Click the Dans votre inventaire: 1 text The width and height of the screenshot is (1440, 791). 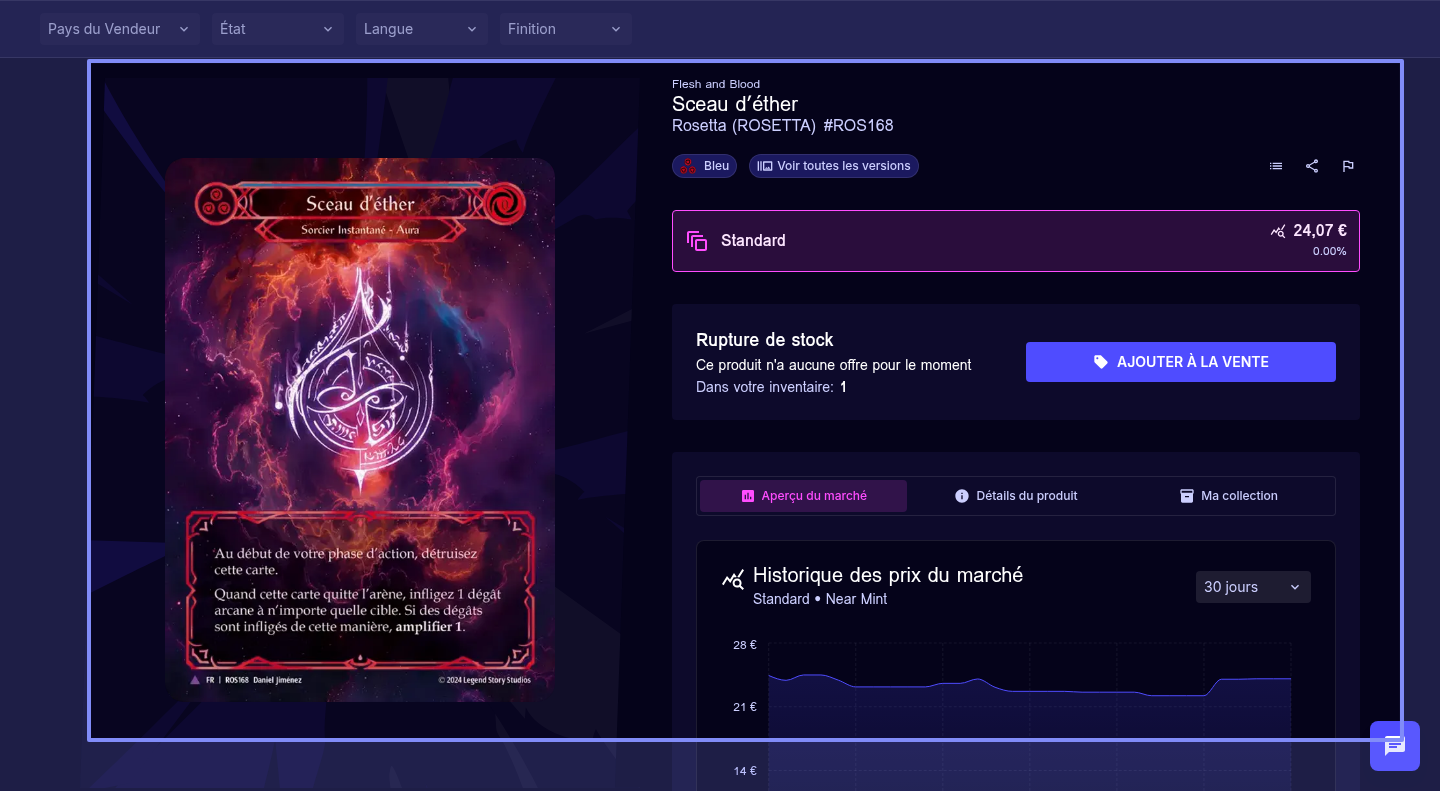coord(772,387)
